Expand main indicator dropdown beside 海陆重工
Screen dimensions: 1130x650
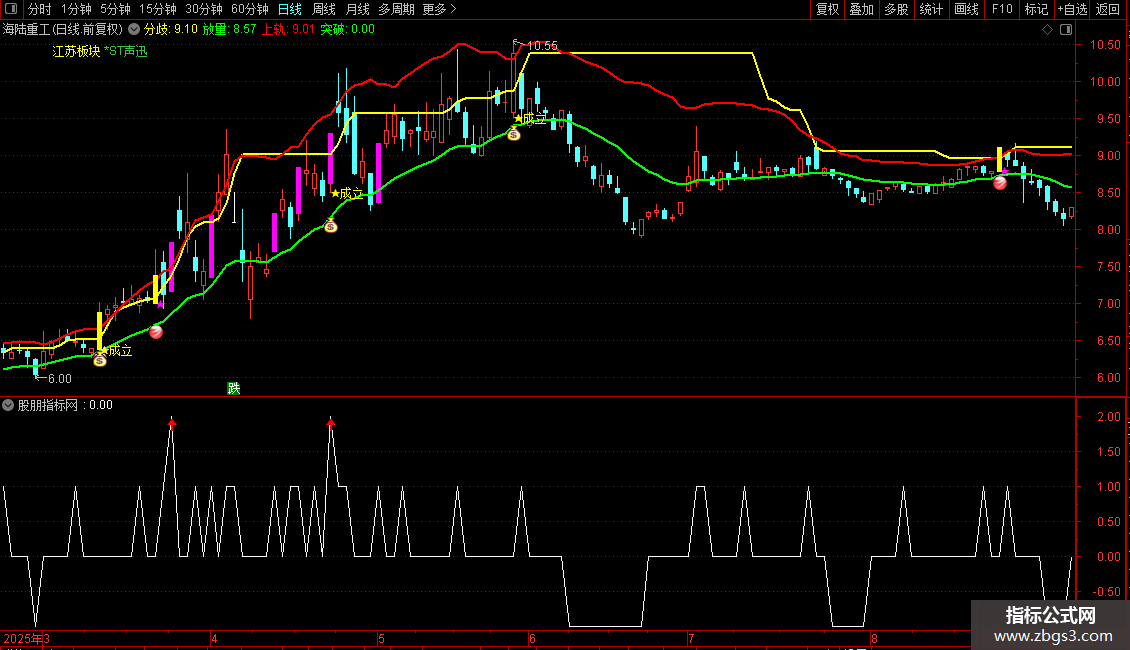pyautogui.click(x=134, y=29)
